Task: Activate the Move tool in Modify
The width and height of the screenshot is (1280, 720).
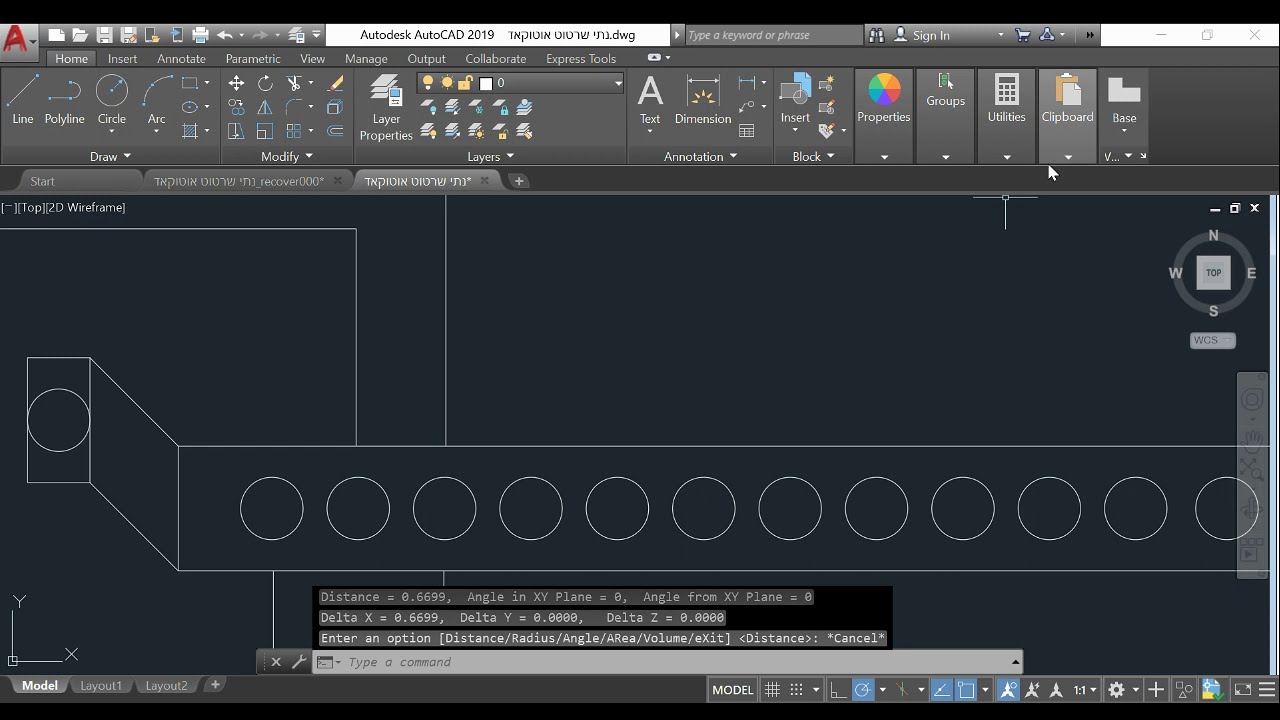Action: [x=236, y=83]
